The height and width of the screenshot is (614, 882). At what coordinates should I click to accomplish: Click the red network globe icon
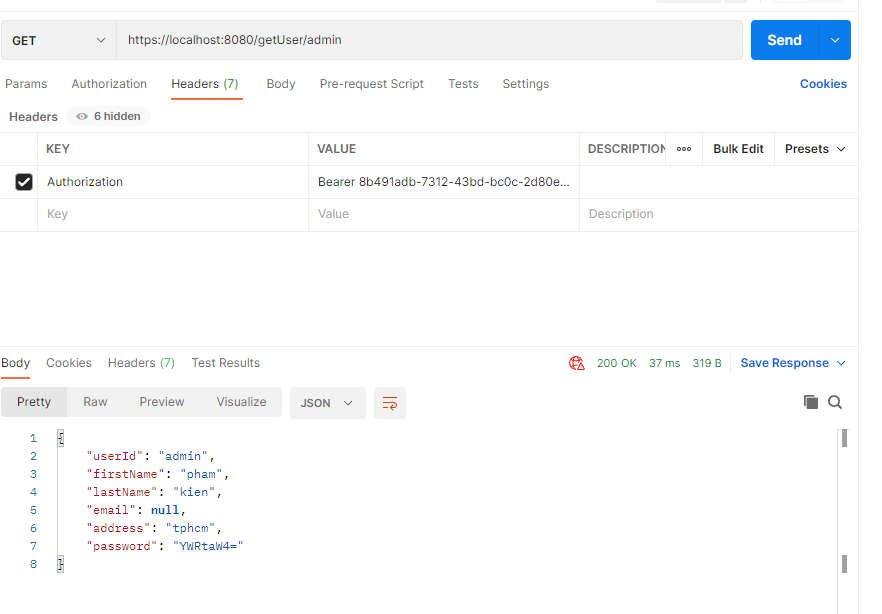point(577,363)
